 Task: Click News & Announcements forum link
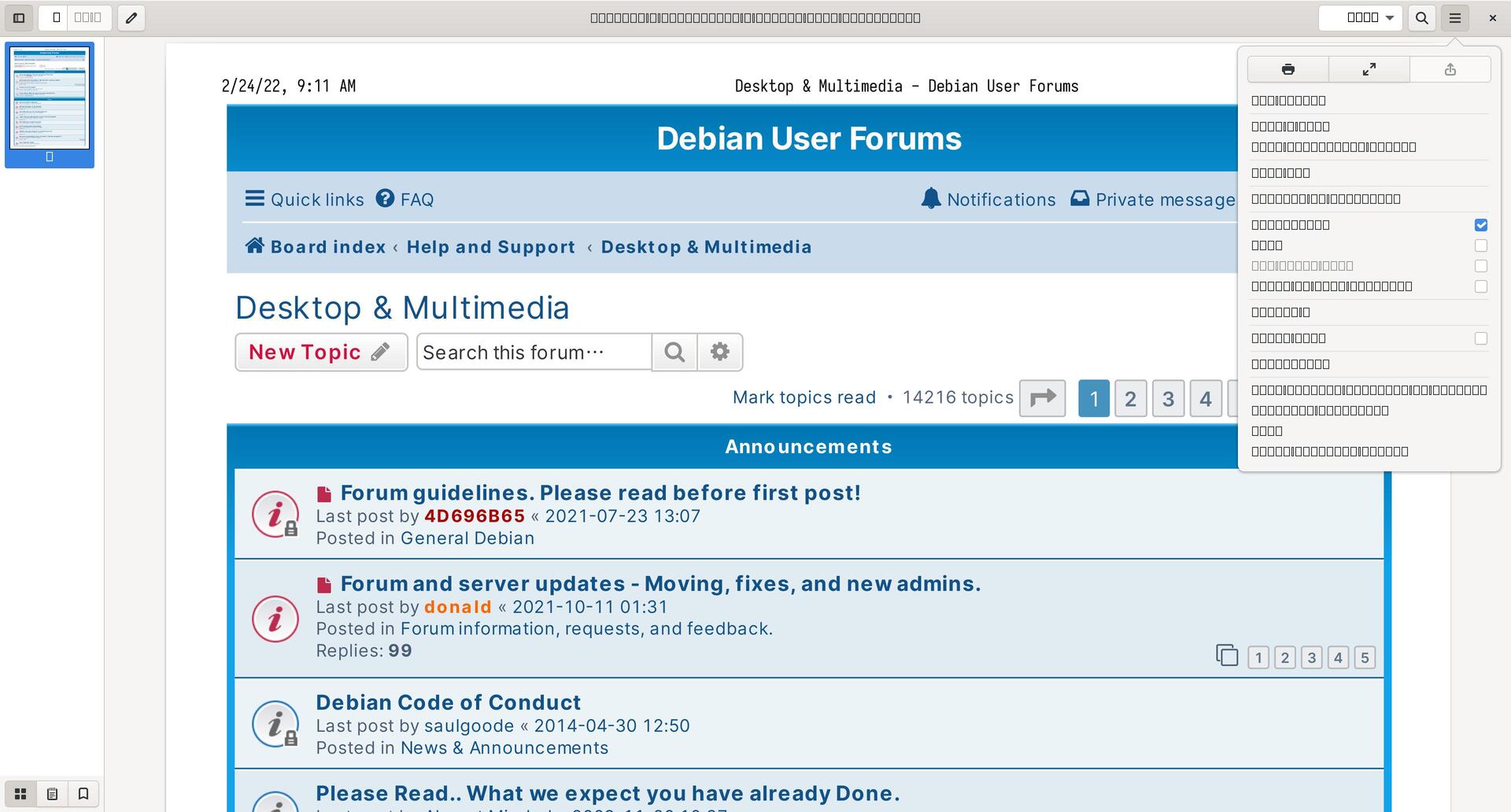[x=504, y=748]
